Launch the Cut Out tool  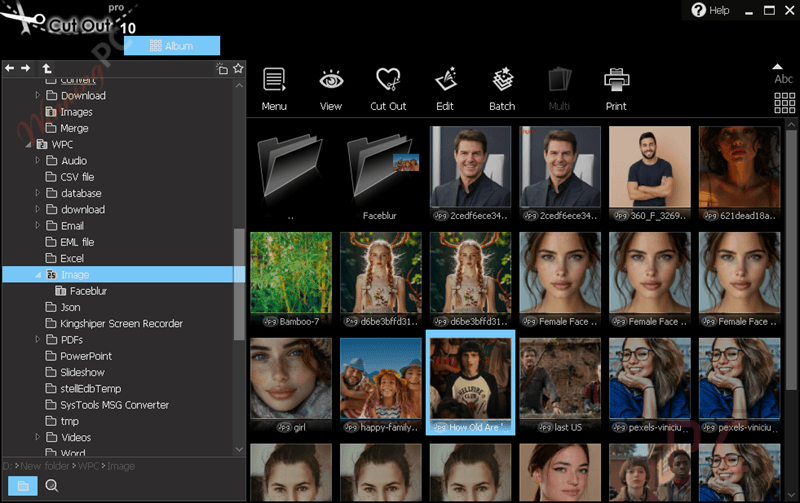(x=388, y=89)
